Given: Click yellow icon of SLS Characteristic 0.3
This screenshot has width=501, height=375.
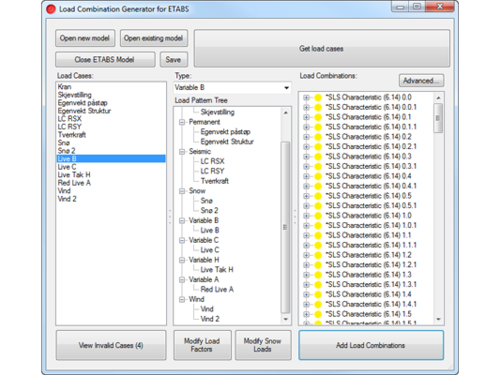Looking at the screenshot, I should [x=318, y=157].
